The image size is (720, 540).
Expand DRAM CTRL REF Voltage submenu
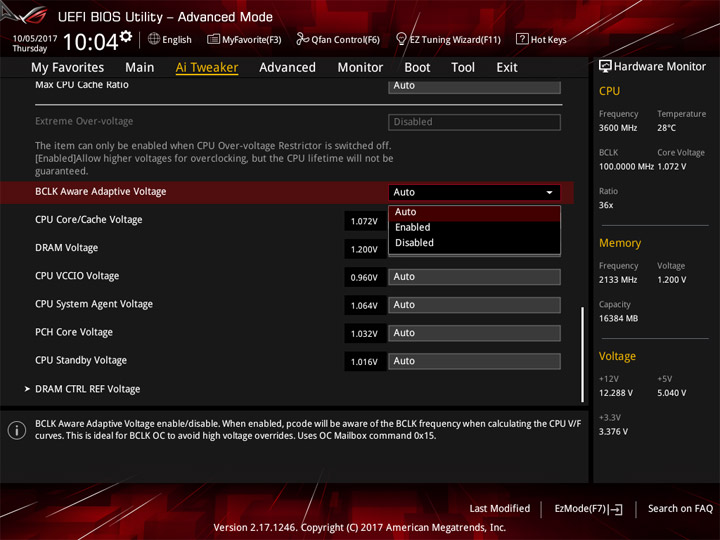(87, 389)
